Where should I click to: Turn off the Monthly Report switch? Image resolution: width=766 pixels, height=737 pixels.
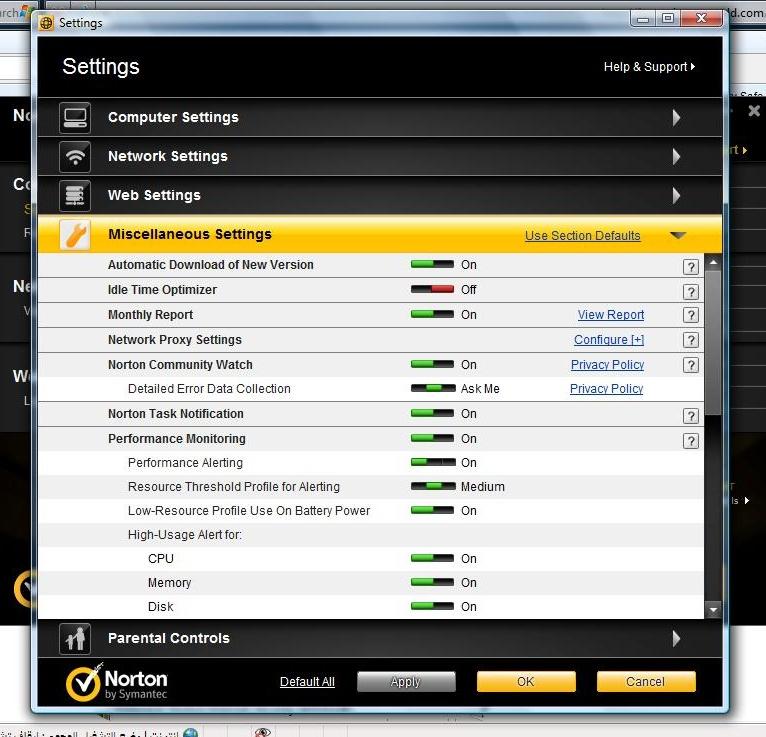click(432, 315)
